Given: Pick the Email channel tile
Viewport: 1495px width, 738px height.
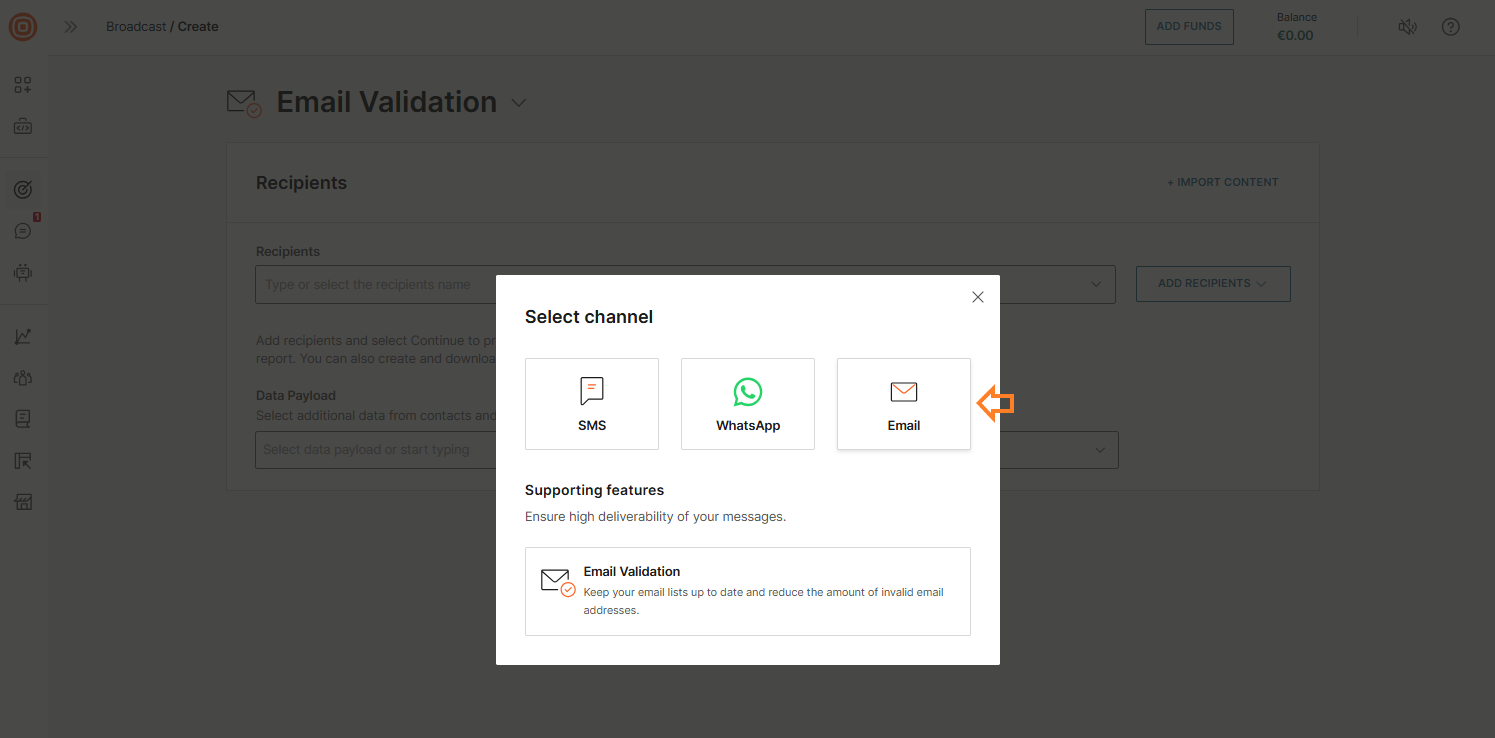Looking at the screenshot, I should point(903,404).
